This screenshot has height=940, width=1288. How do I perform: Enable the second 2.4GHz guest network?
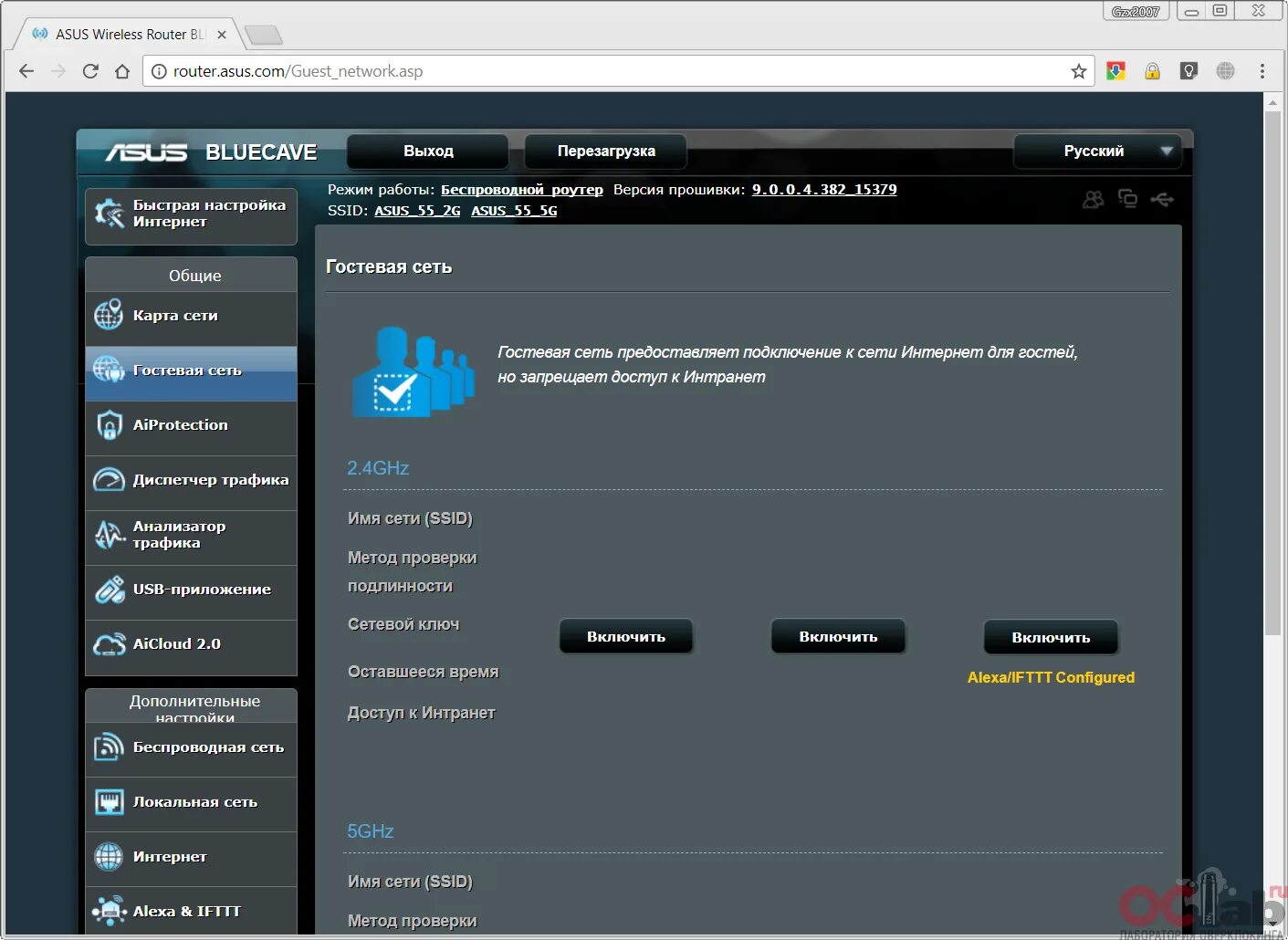838,637
